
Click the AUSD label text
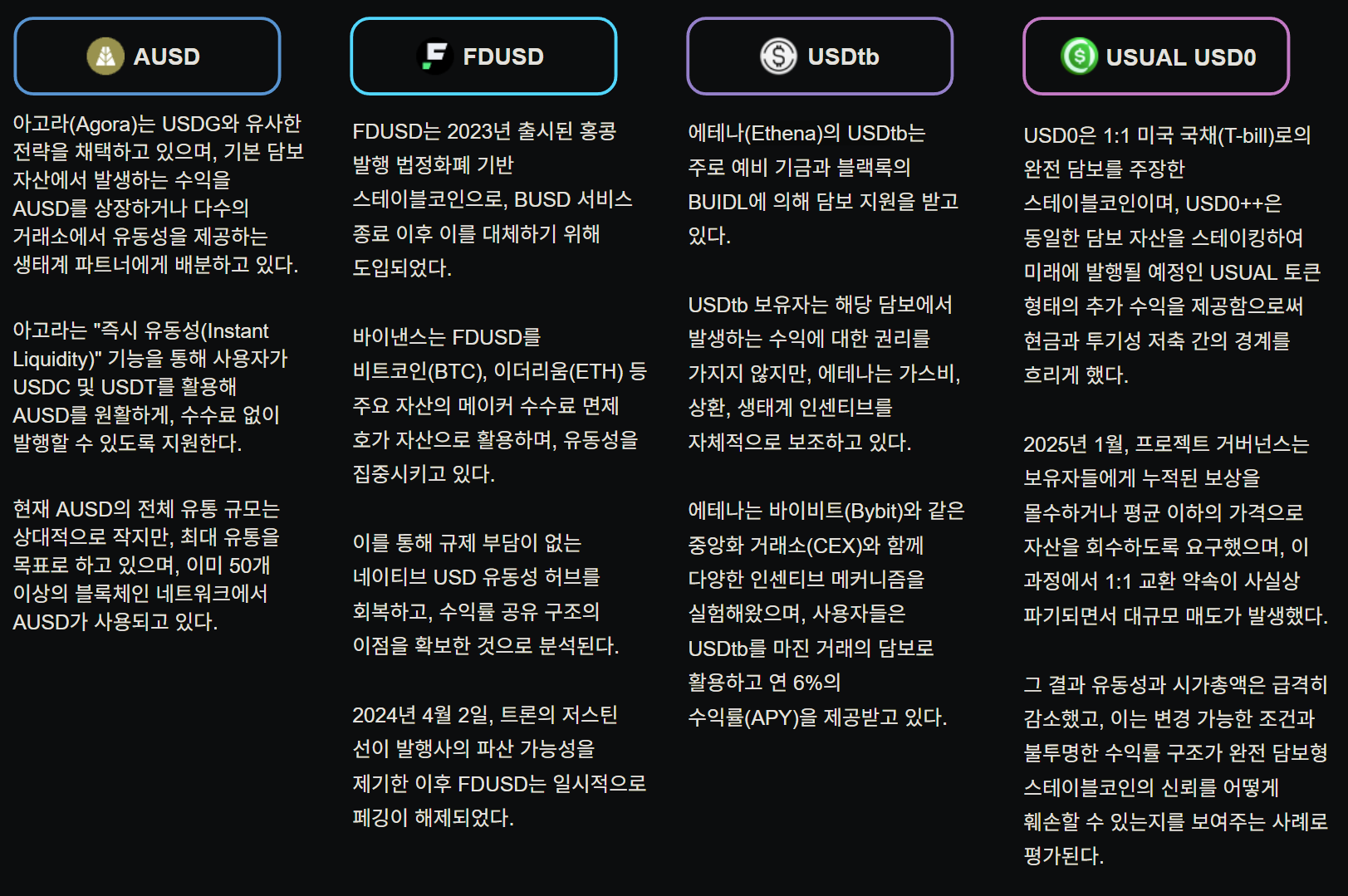(x=167, y=56)
